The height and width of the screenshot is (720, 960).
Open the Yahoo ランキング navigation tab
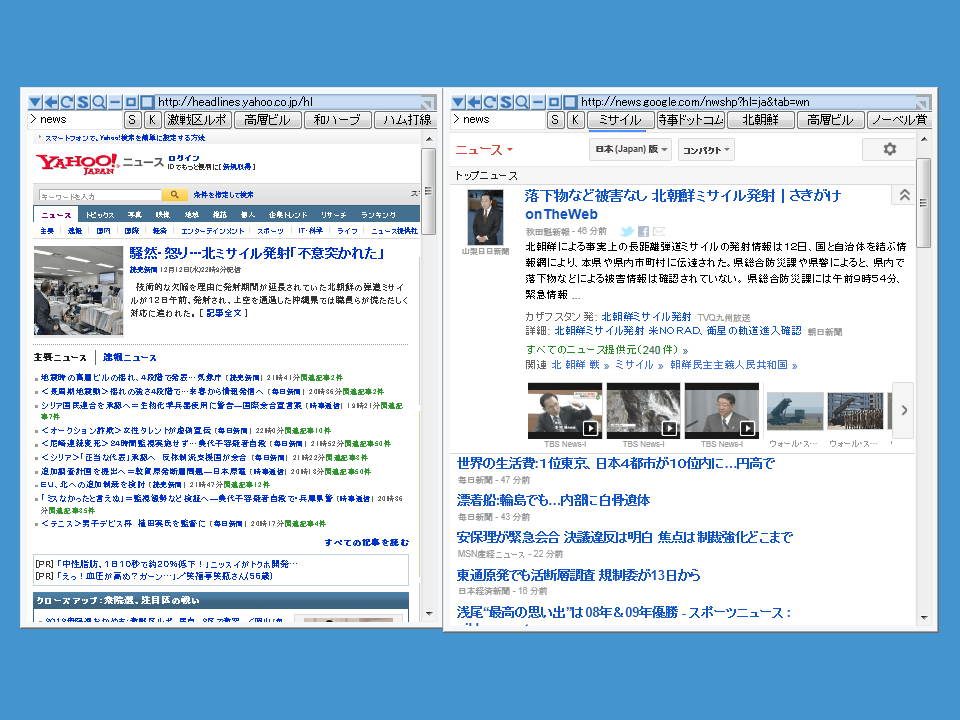[378, 215]
